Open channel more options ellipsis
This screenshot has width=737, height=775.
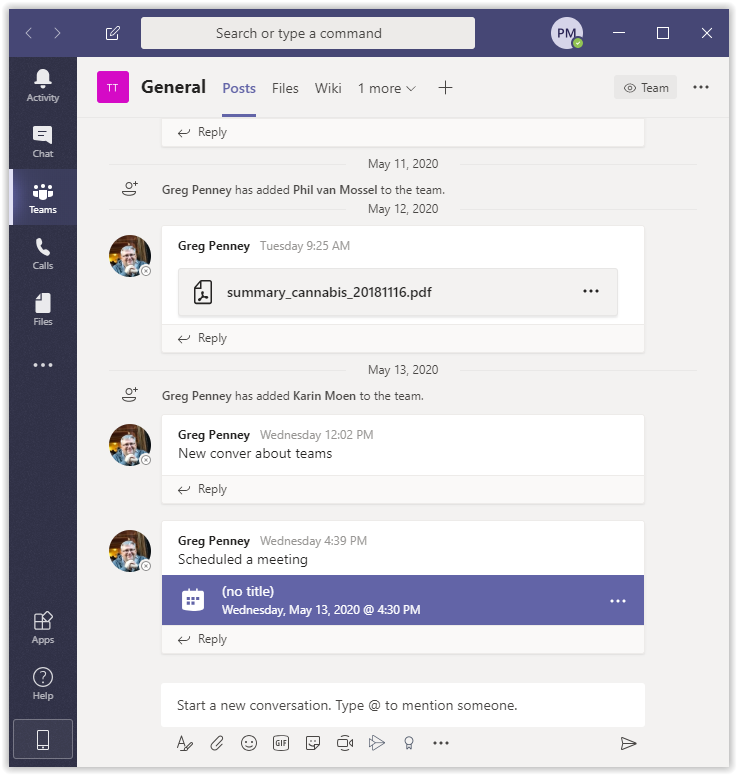click(x=700, y=87)
